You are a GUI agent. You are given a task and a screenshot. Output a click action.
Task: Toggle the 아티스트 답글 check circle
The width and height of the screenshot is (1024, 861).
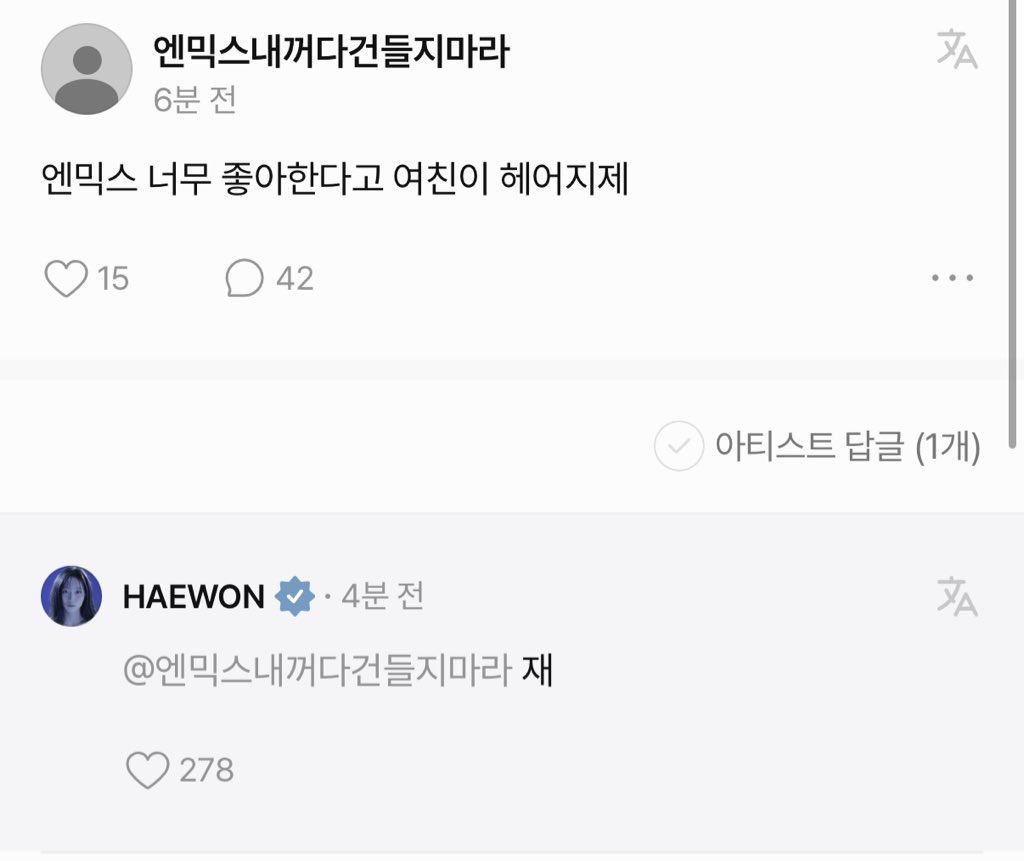tap(679, 446)
